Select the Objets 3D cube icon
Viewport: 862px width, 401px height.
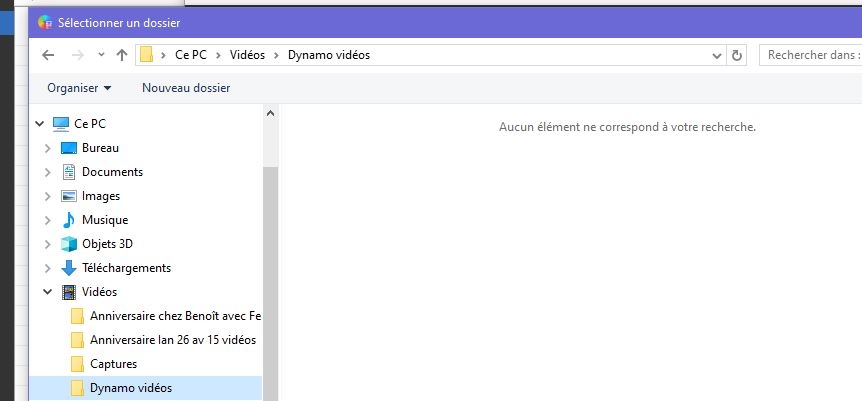click(x=68, y=244)
